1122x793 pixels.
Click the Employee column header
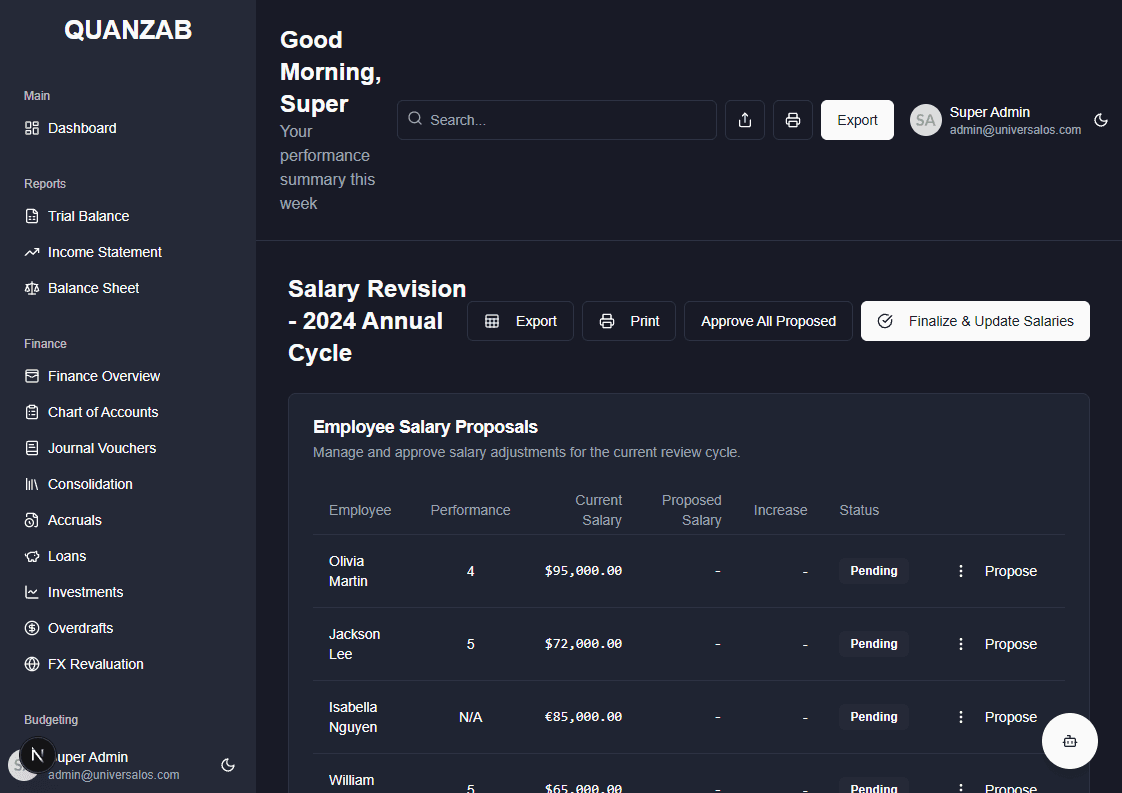click(360, 510)
